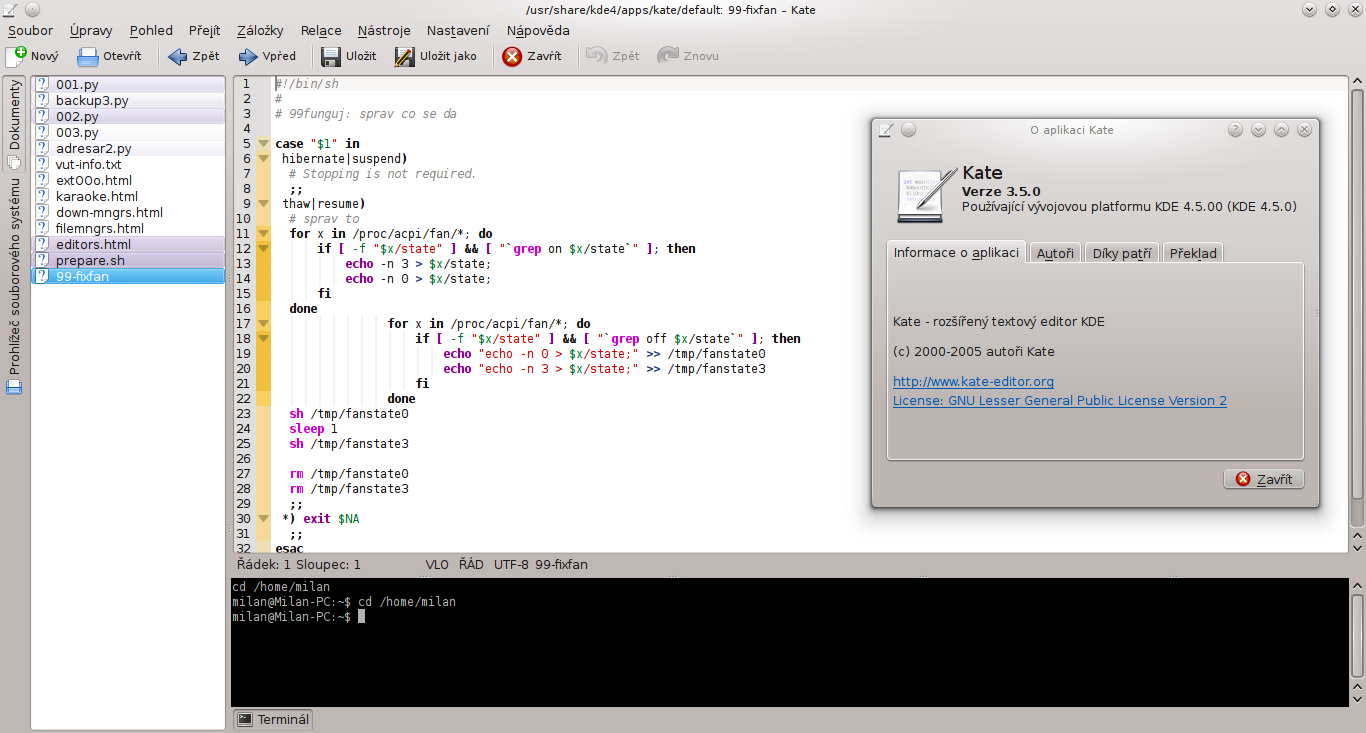Viewport: 1366px width, 733px height.
Task: Collapse the code fold at line 17
Action: coord(264,324)
